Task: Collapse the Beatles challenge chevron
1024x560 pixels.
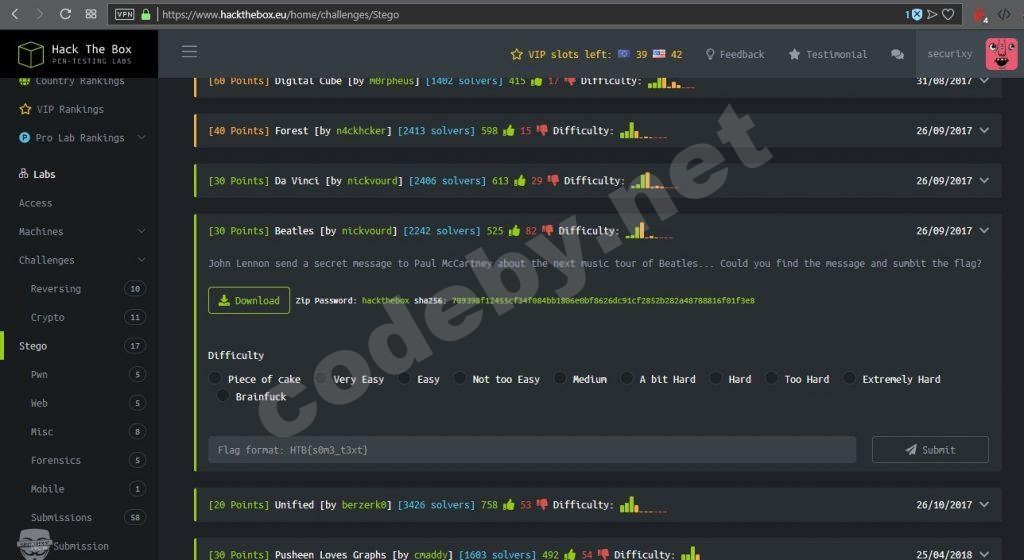Action: tap(984, 230)
